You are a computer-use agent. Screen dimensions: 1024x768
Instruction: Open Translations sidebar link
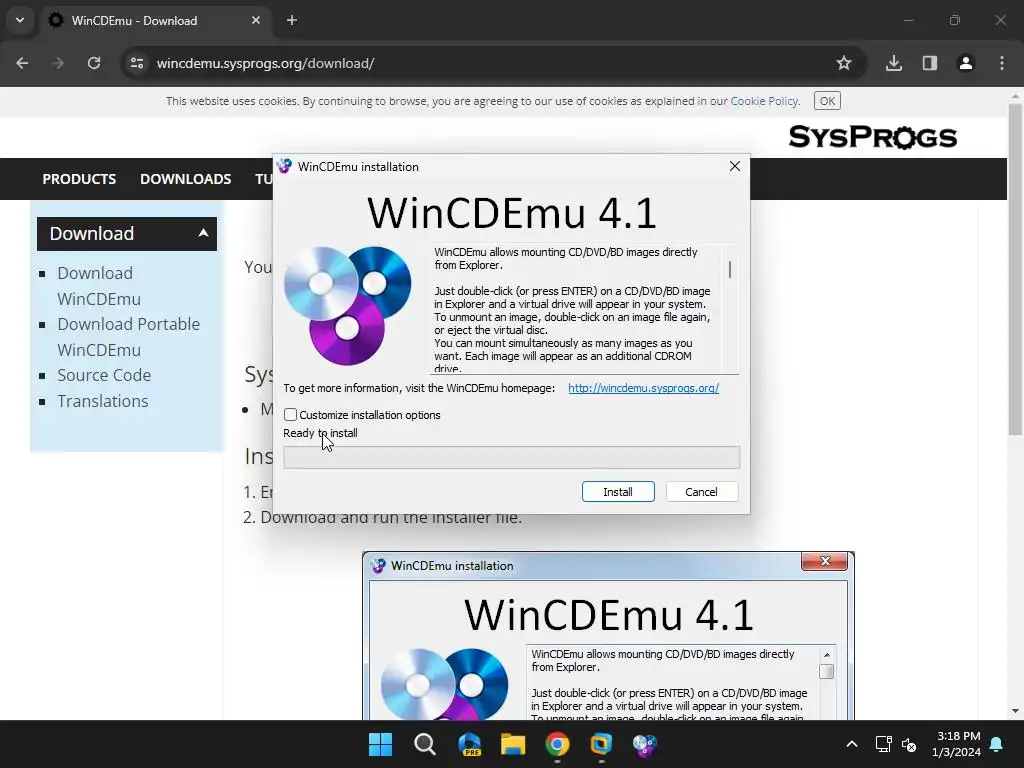103,401
